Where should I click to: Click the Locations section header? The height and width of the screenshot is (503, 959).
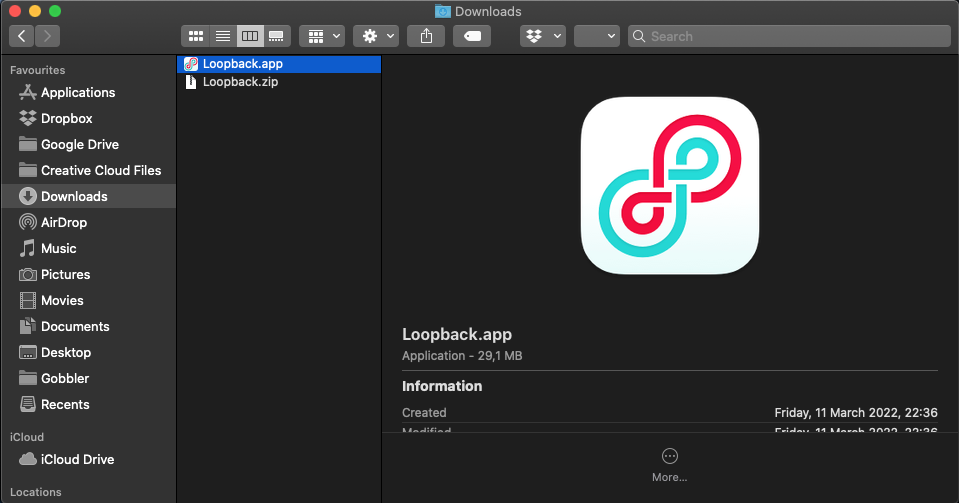click(x=35, y=492)
